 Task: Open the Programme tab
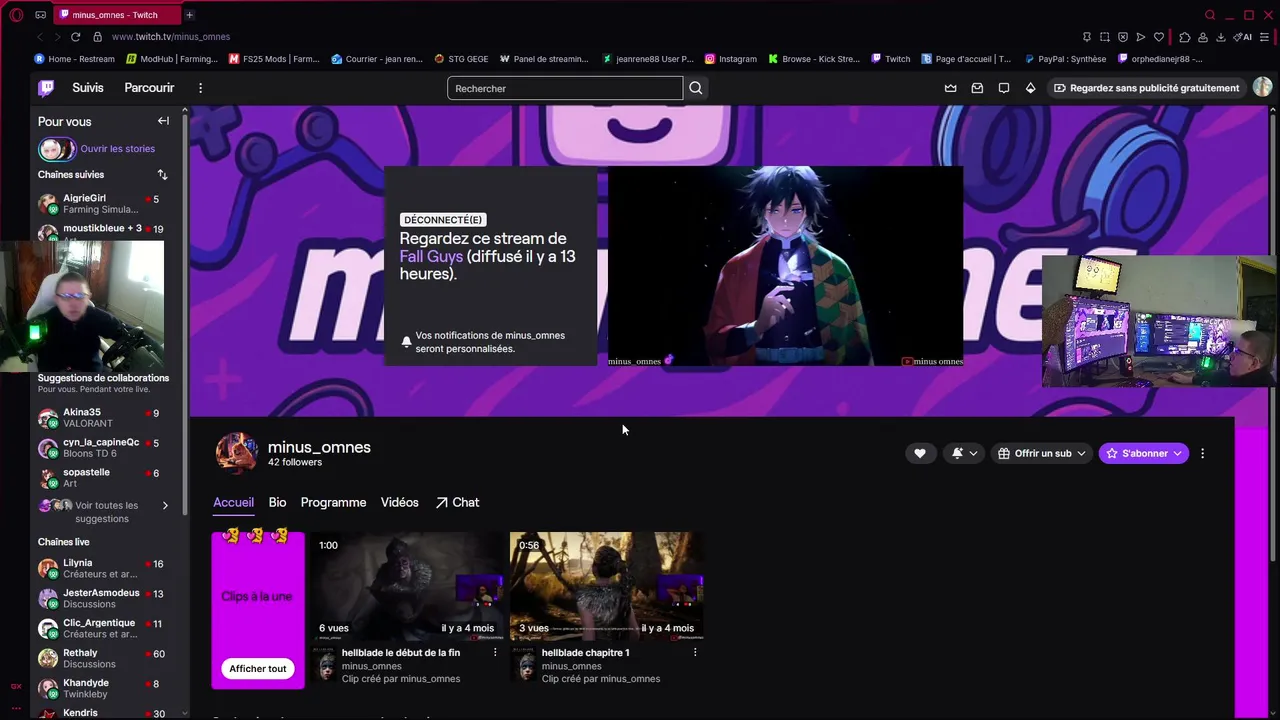333,502
